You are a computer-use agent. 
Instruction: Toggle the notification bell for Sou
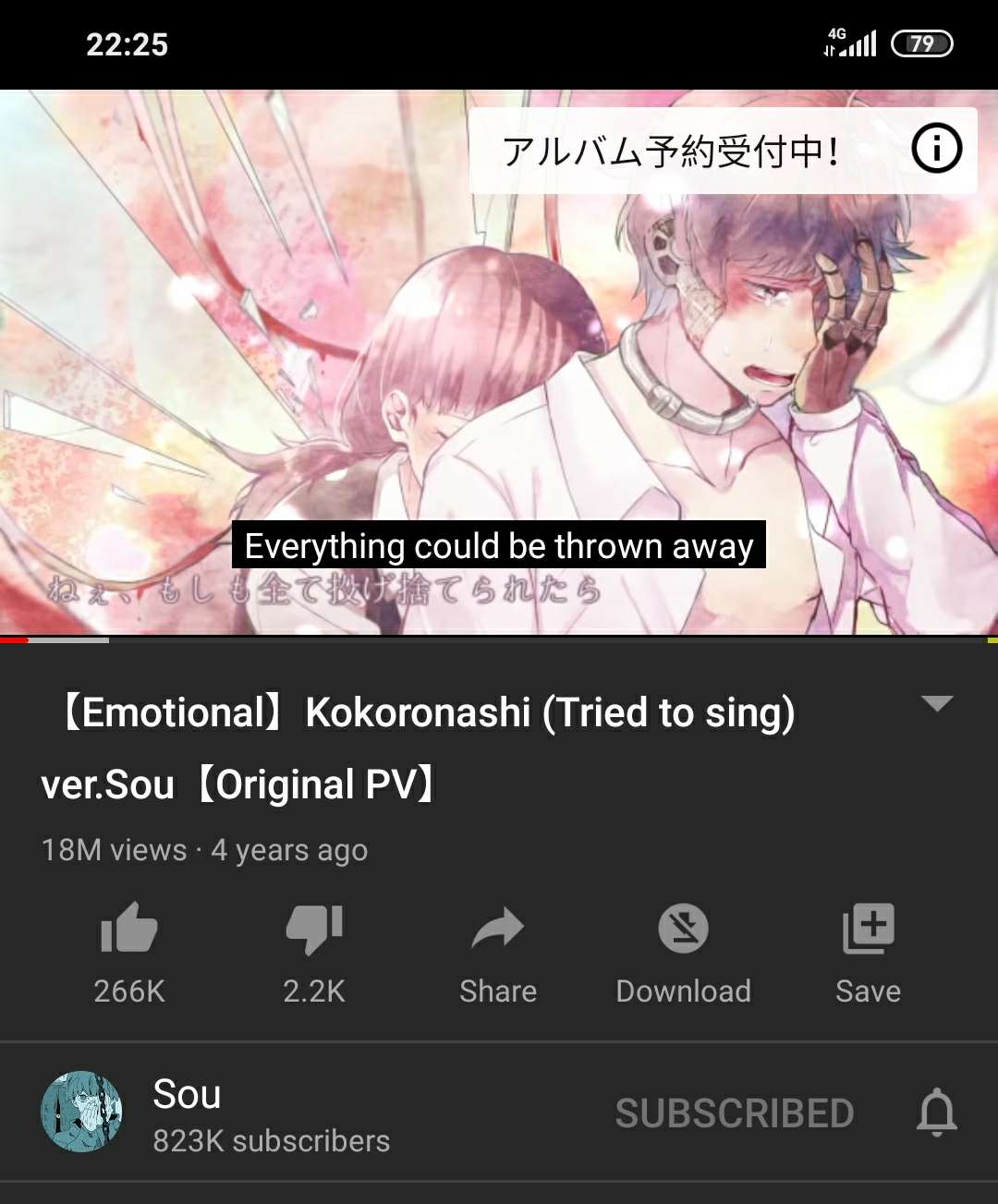click(936, 1113)
